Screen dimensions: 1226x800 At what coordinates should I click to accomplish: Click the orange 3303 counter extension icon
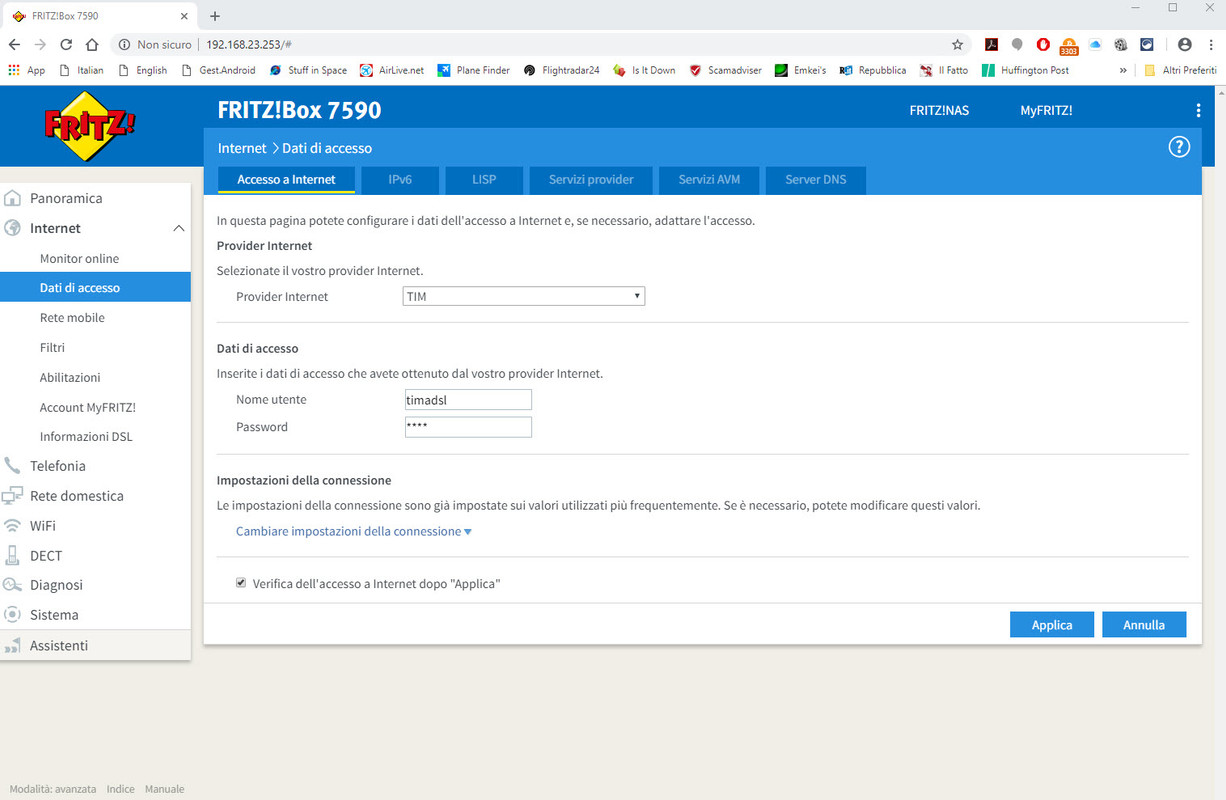tap(1069, 45)
